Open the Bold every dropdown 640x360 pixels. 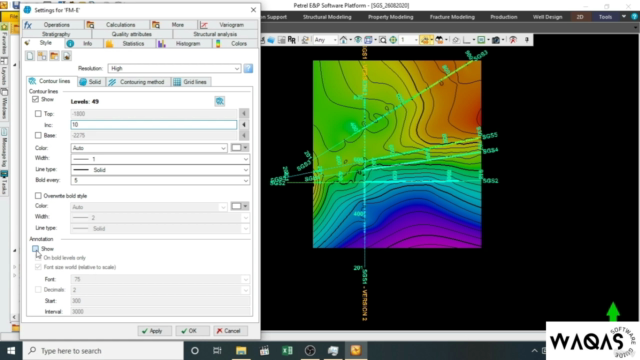(x=160, y=180)
